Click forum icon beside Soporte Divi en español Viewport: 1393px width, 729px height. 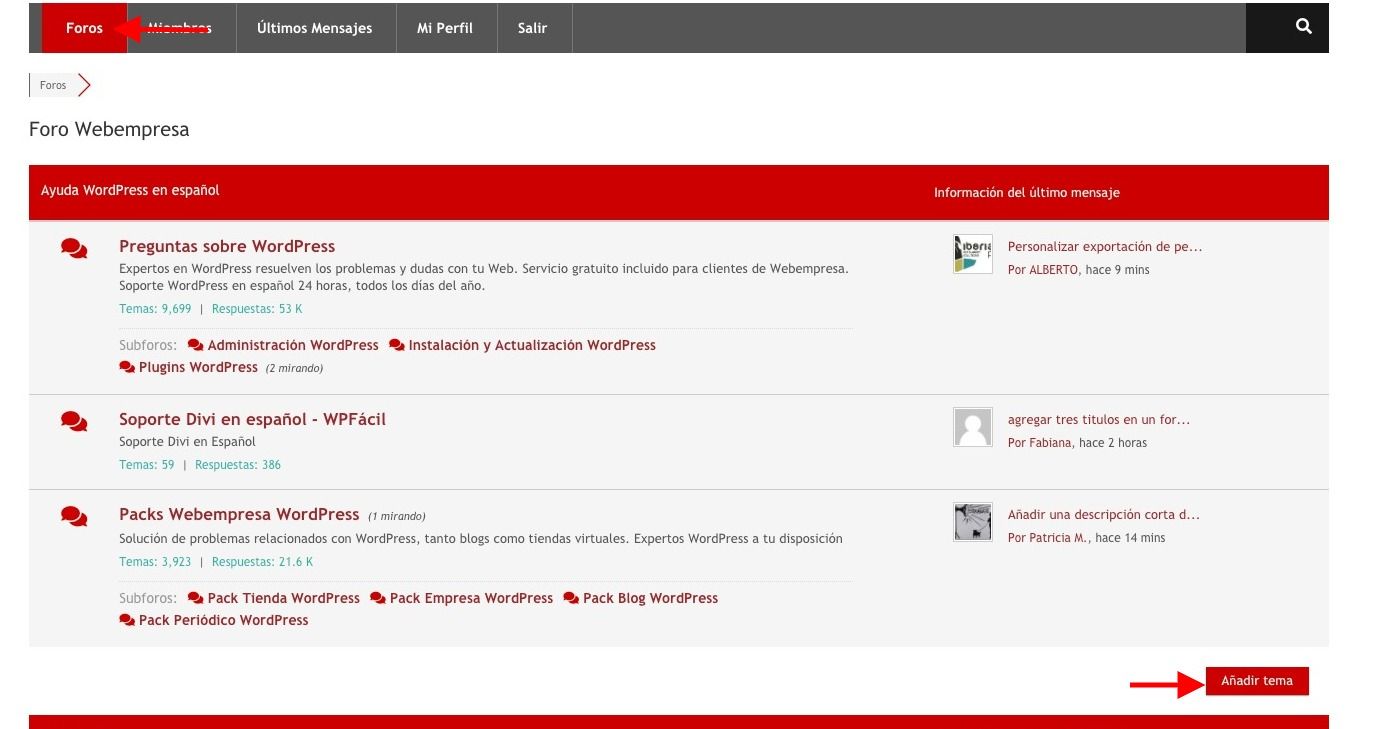[x=74, y=422]
